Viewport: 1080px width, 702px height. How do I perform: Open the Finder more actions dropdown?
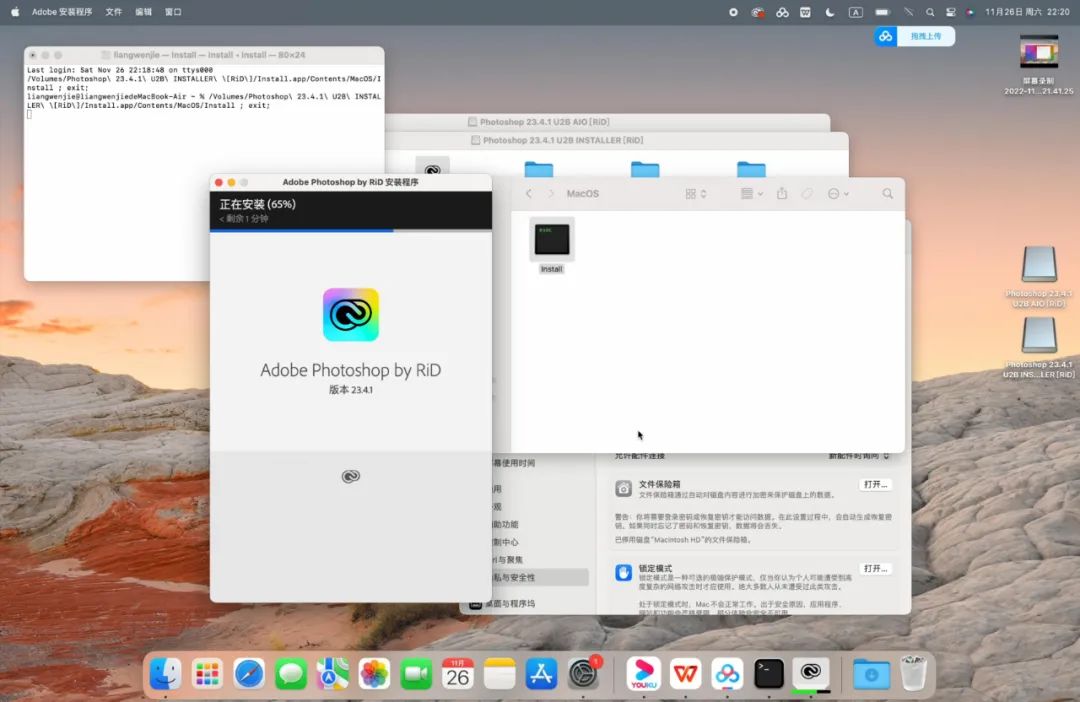838,194
